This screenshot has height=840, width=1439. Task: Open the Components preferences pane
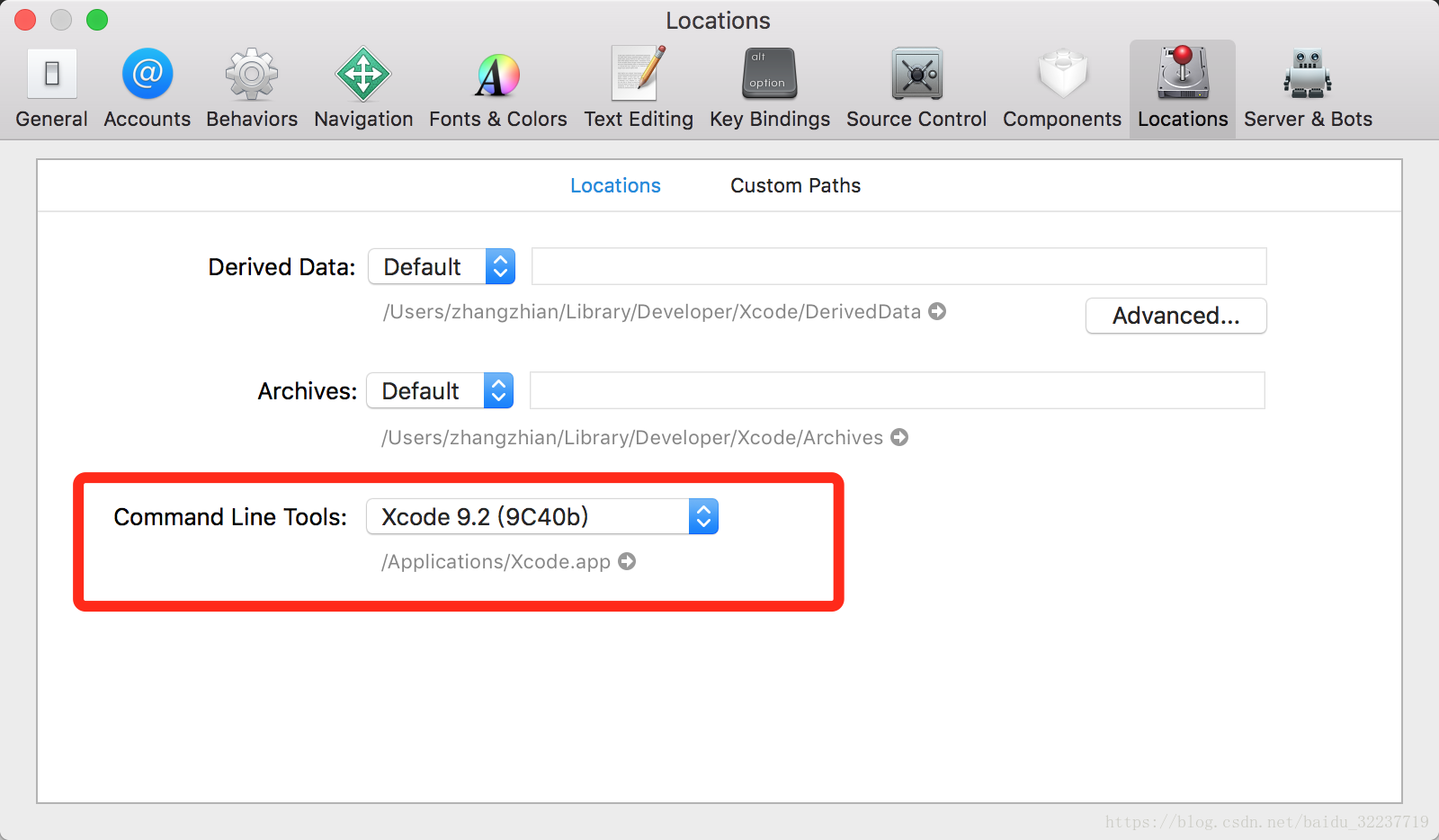click(1062, 88)
